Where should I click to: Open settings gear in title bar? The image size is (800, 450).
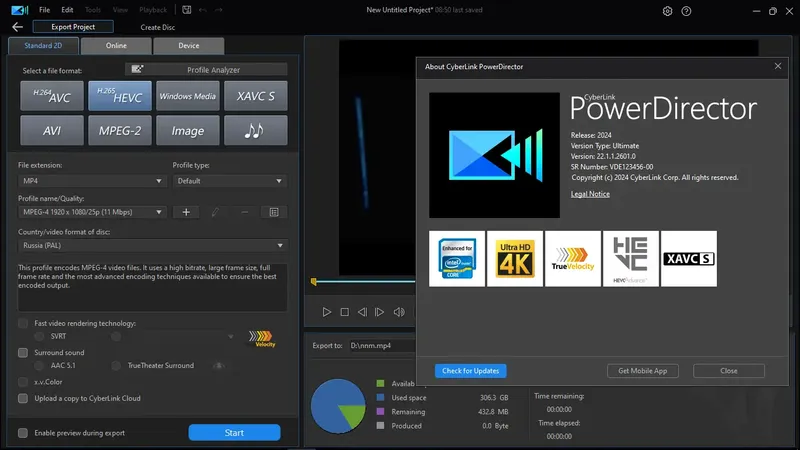pos(667,11)
